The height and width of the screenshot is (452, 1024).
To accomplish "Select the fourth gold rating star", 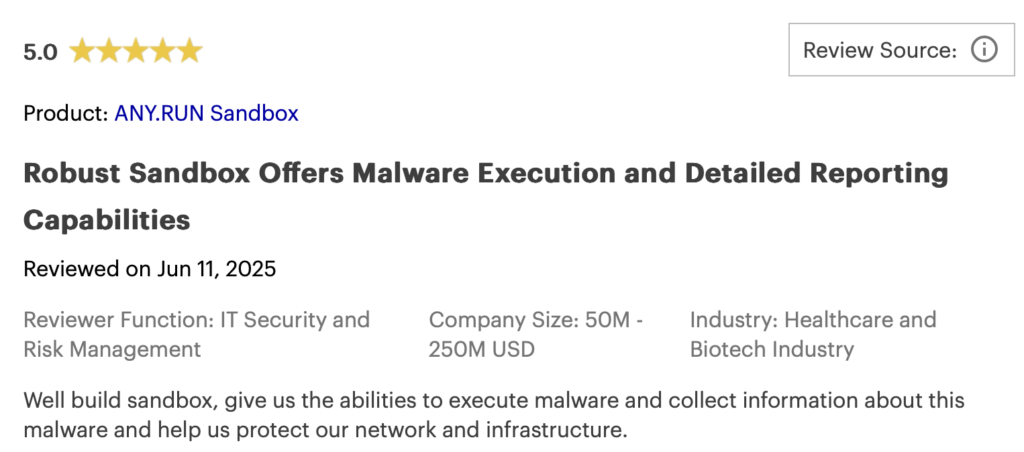I will click(162, 51).
